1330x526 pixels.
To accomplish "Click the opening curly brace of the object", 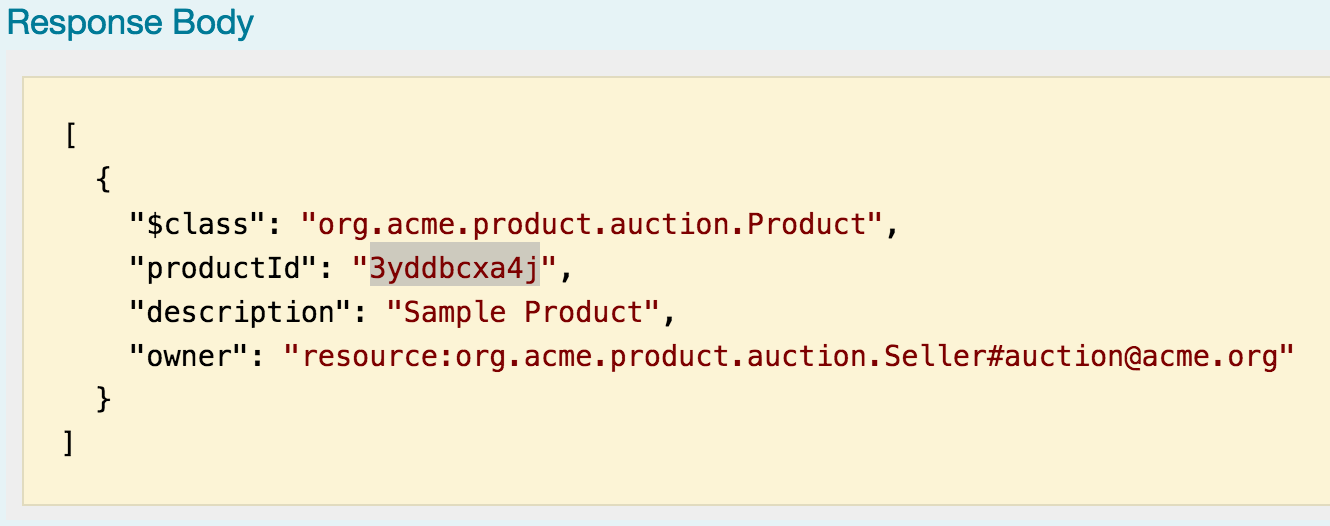I will point(103,180).
